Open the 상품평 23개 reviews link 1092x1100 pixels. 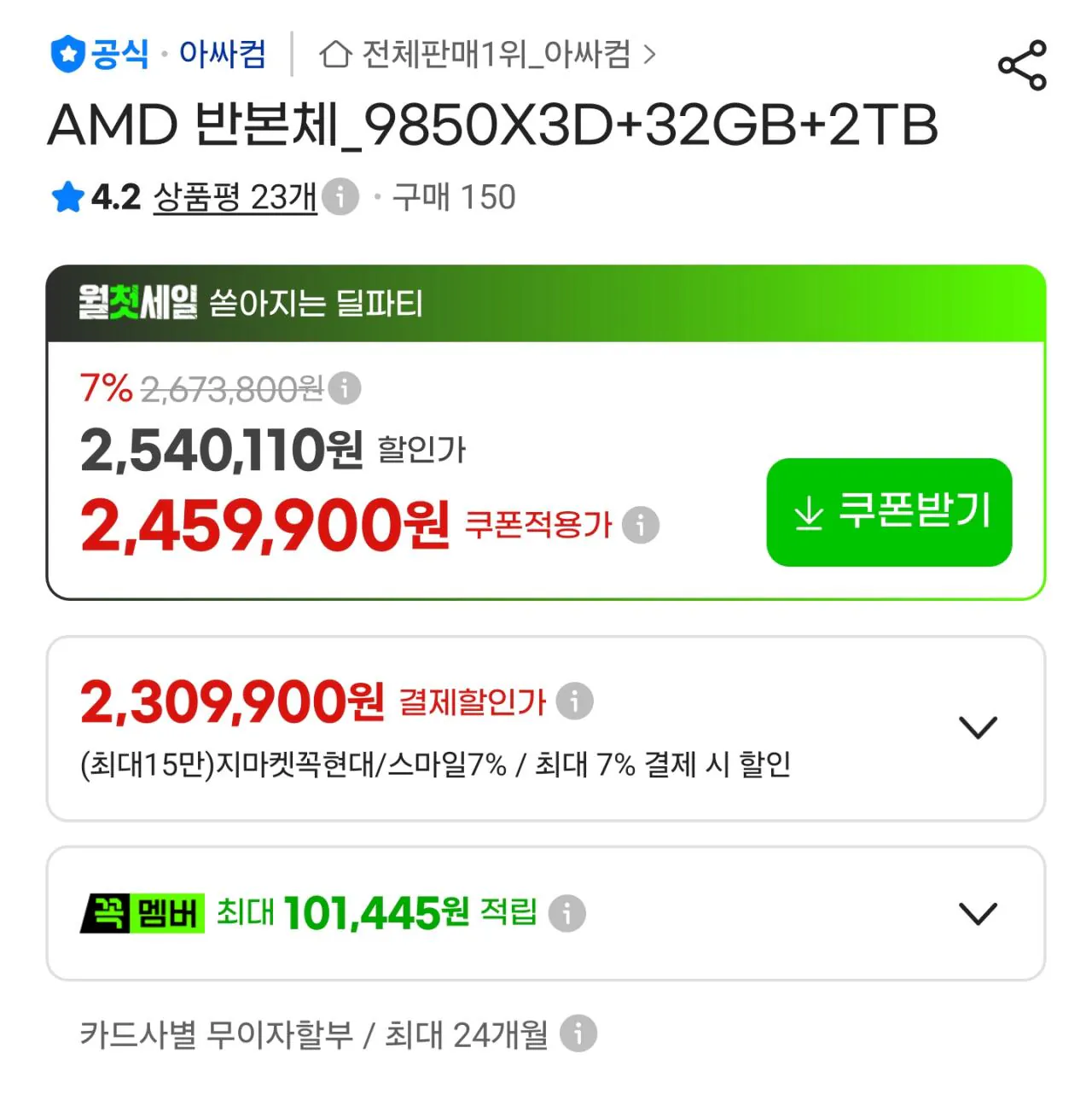tap(235, 197)
